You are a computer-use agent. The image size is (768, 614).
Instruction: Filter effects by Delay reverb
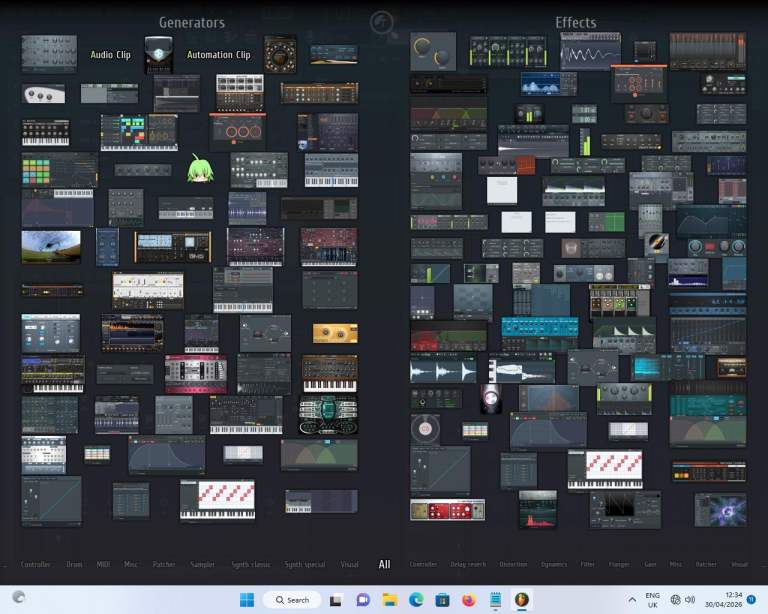pyautogui.click(x=468, y=565)
